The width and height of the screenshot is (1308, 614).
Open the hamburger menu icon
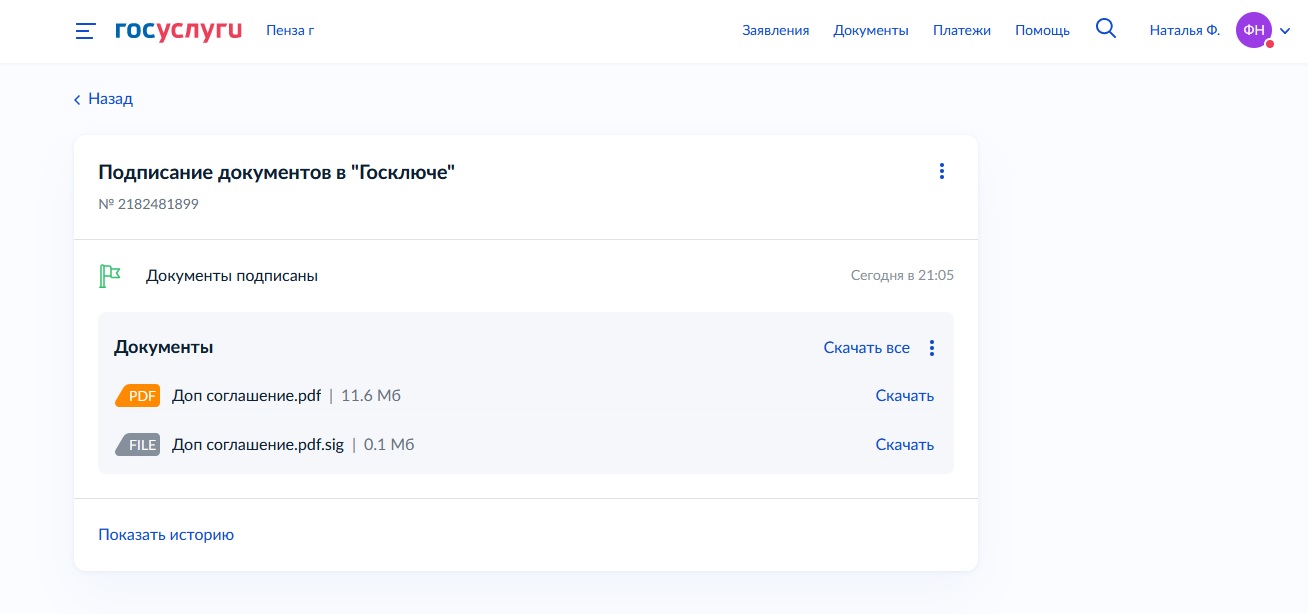click(85, 31)
